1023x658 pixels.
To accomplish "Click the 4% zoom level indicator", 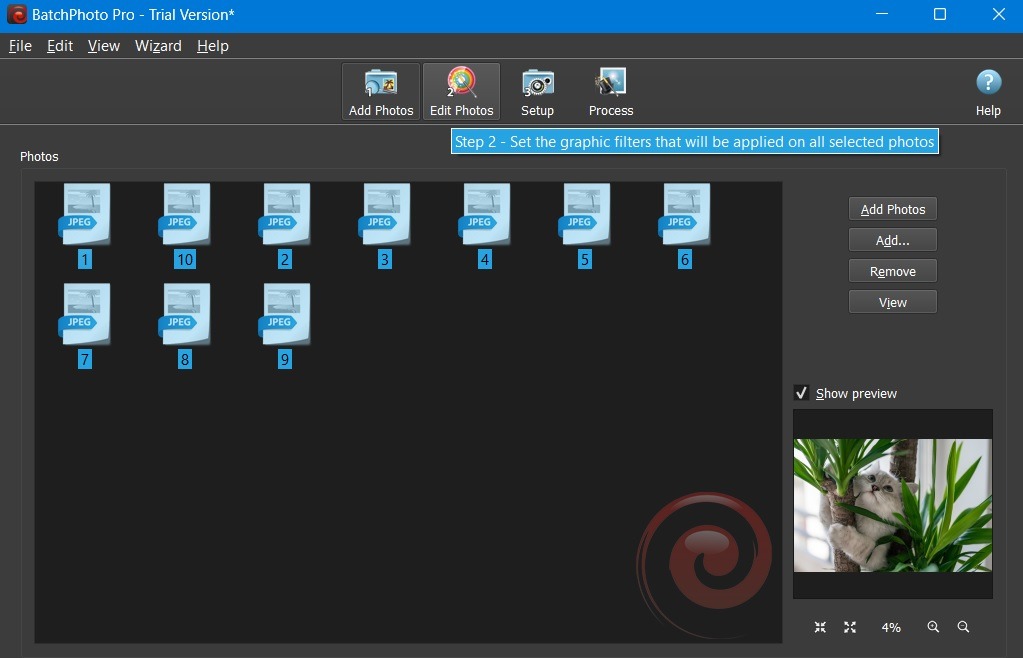I will (890, 627).
